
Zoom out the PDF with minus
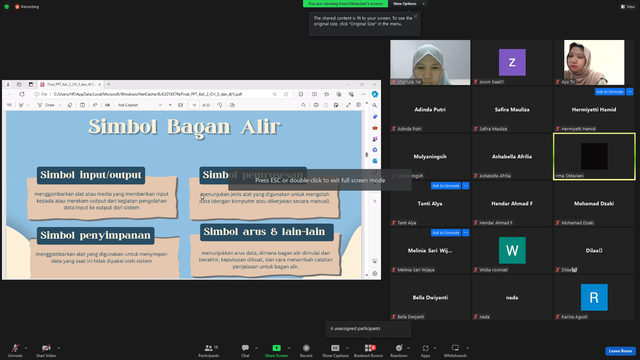coord(160,105)
